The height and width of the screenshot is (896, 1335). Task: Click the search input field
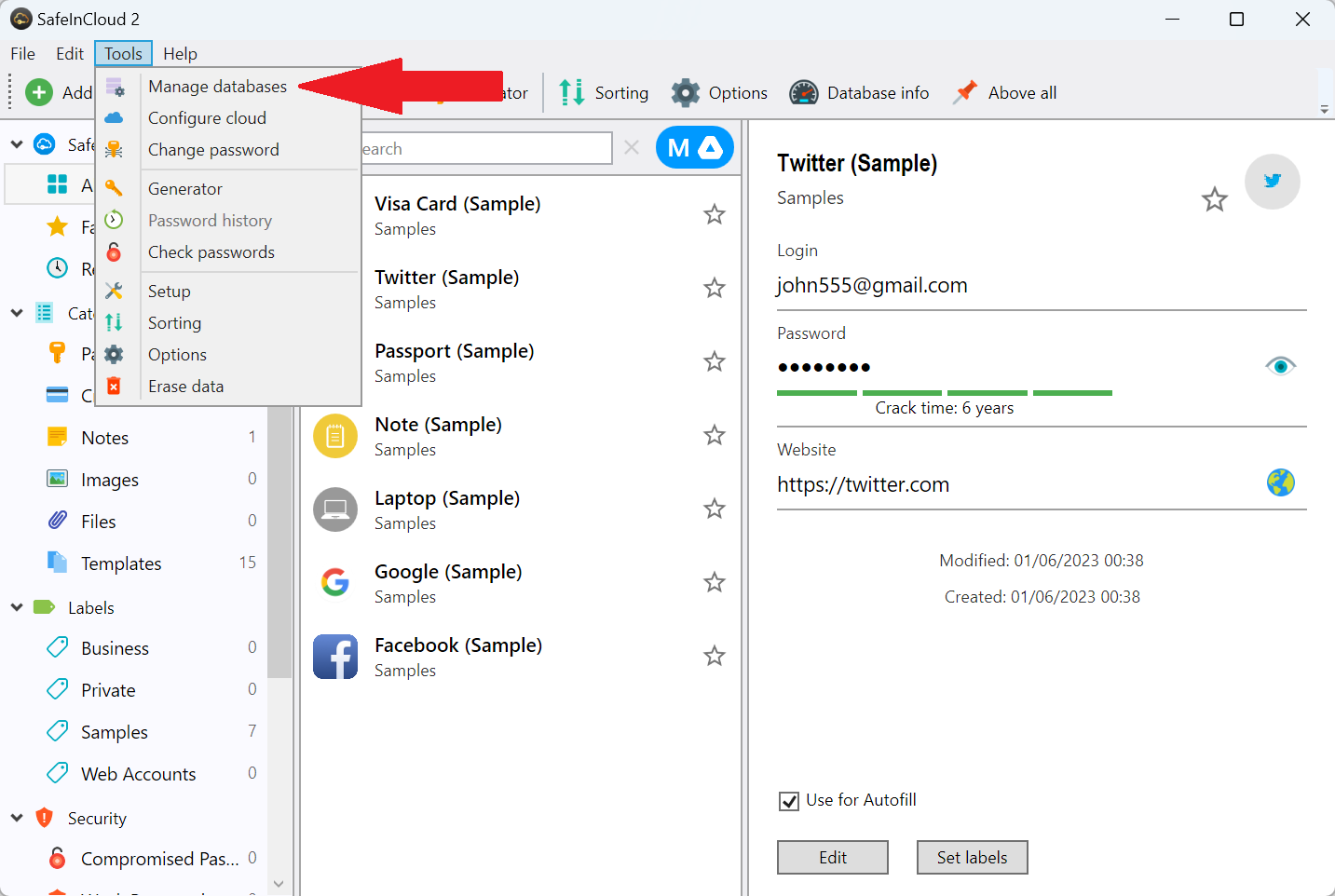(486, 148)
